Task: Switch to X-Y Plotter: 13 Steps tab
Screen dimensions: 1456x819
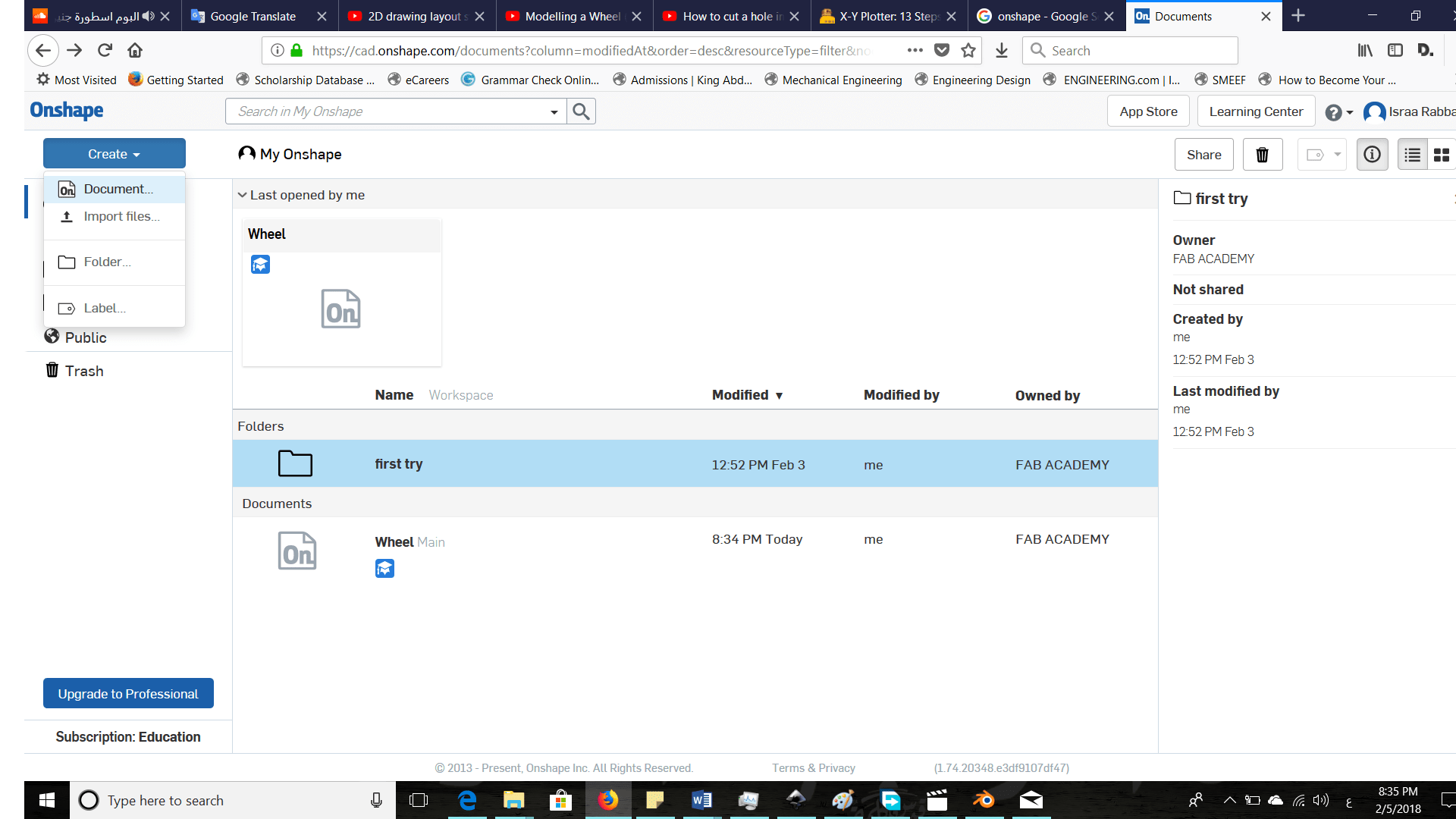Action: click(x=889, y=16)
